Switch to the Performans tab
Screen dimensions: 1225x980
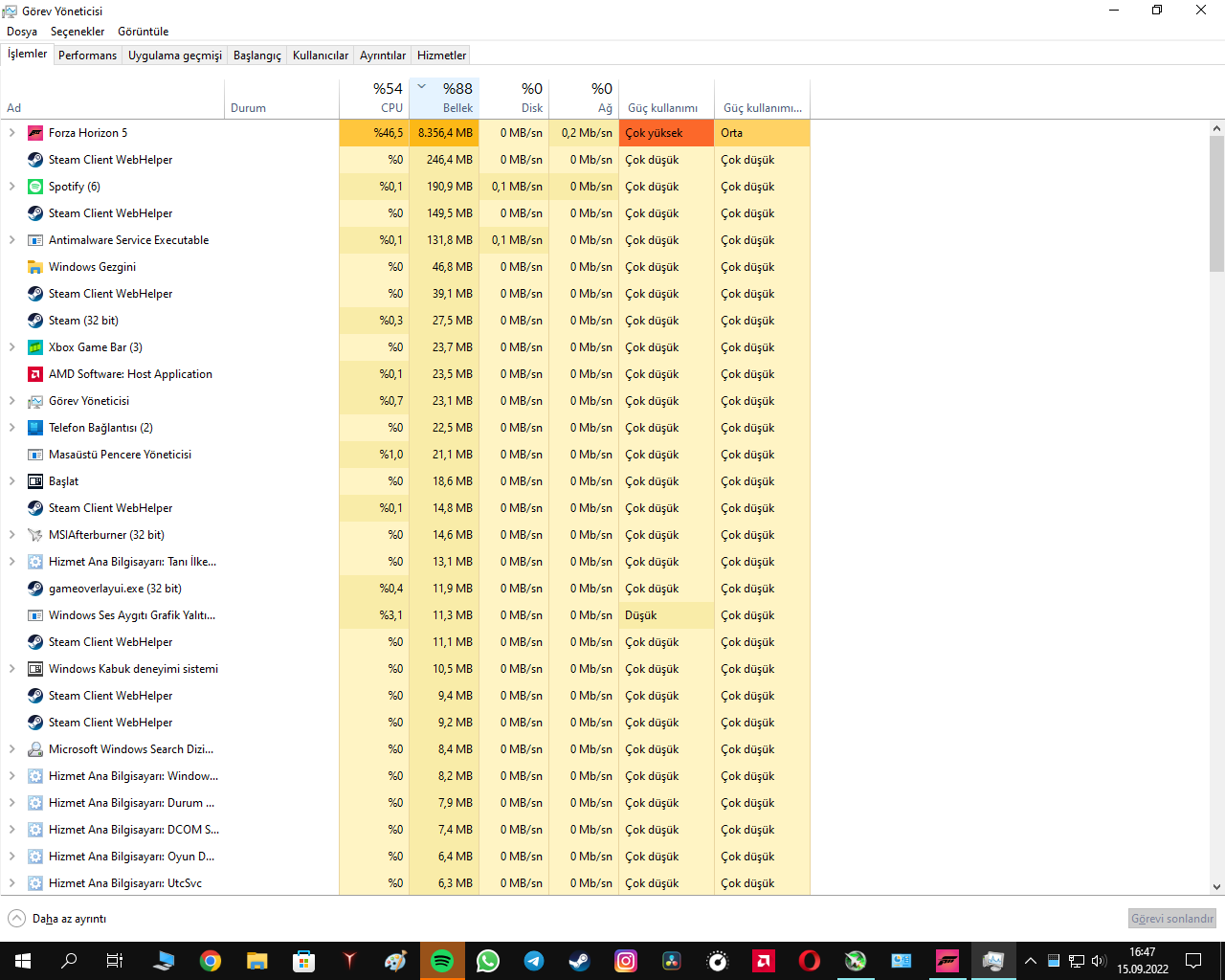[x=87, y=56]
